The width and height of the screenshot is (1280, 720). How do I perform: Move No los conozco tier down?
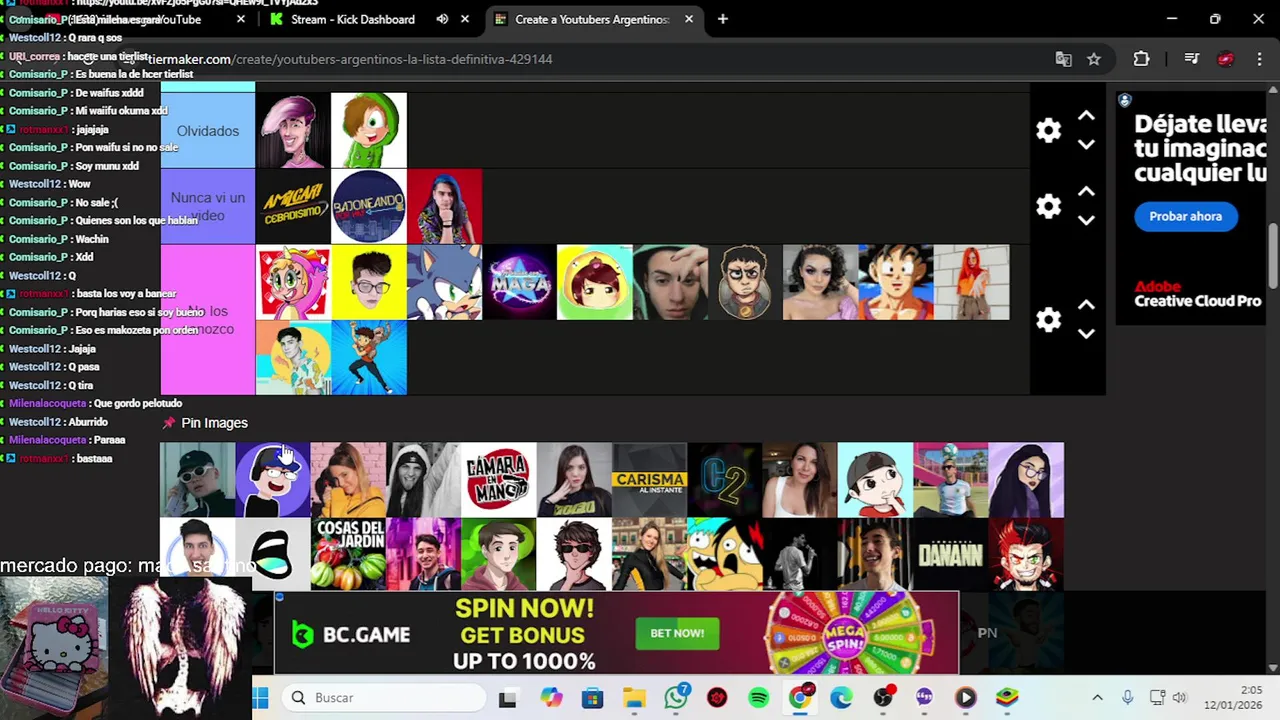coord(1086,333)
